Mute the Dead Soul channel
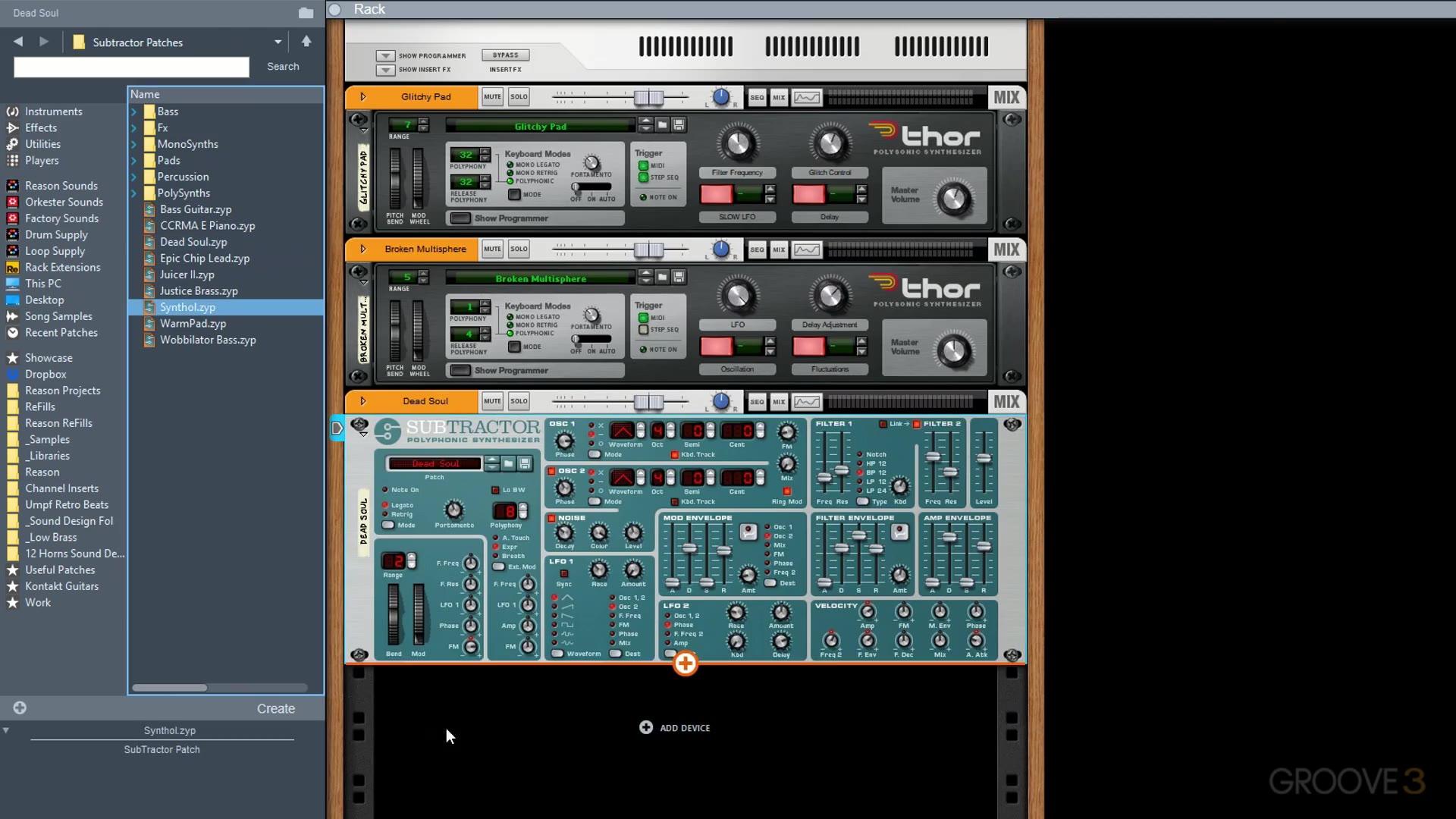 point(493,402)
